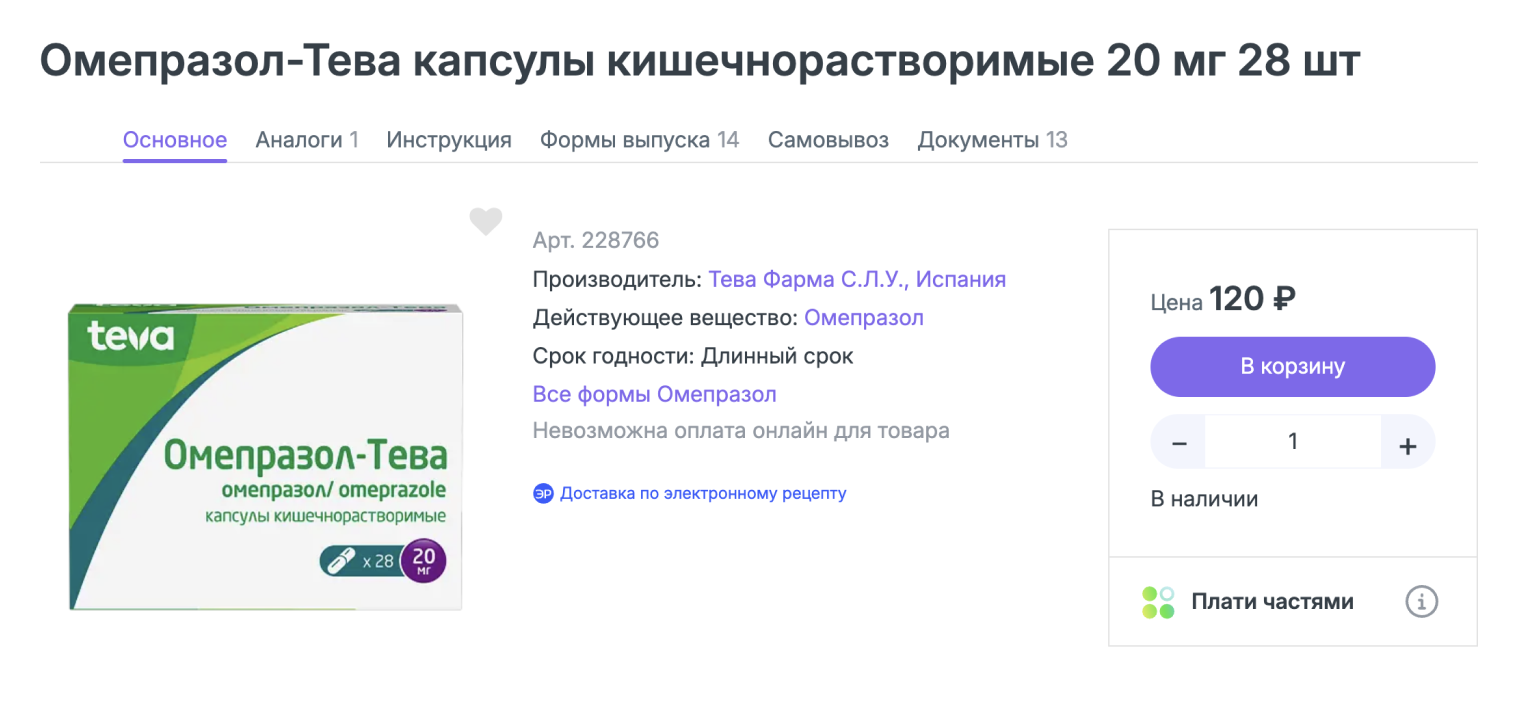
Task: Open Все формы Омепразол link
Action: tap(654, 394)
